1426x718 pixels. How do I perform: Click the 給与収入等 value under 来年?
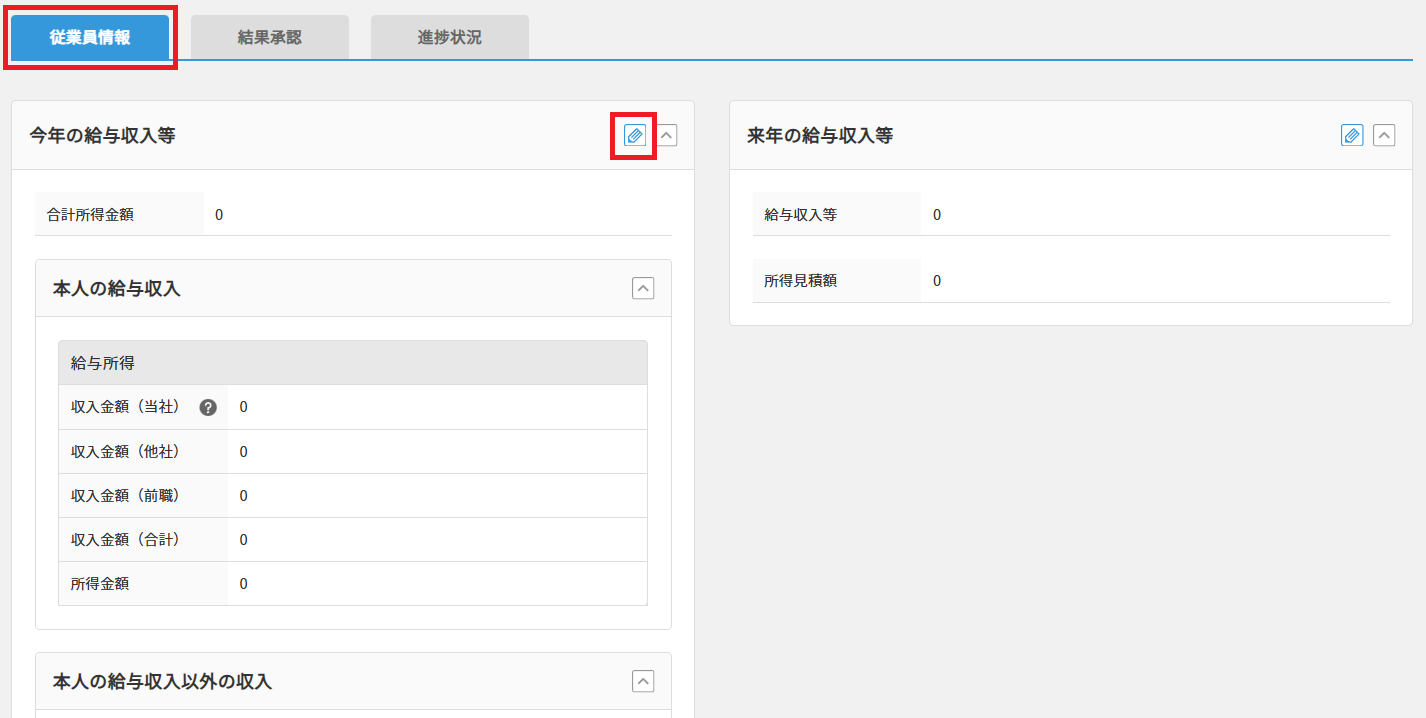937,214
